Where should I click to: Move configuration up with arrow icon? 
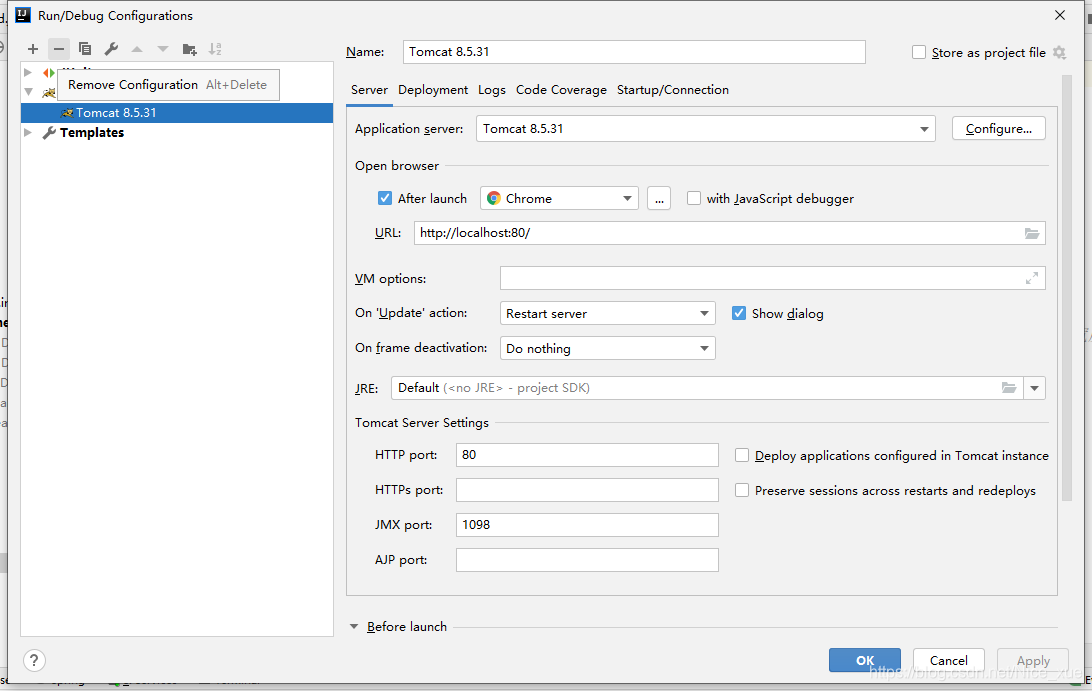137,49
